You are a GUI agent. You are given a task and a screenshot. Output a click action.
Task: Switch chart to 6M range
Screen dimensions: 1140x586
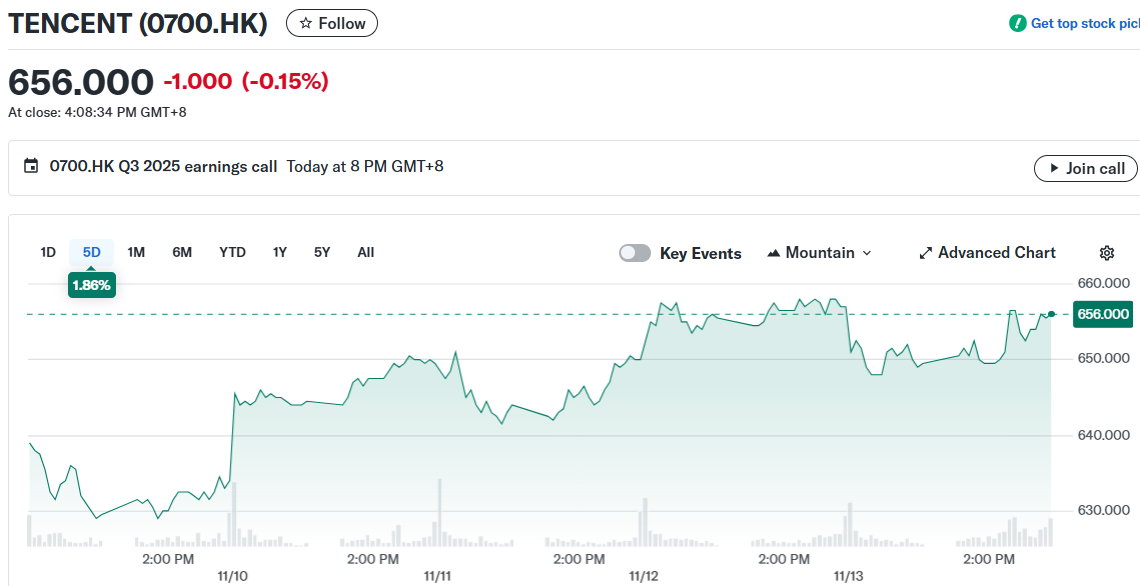coord(182,252)
